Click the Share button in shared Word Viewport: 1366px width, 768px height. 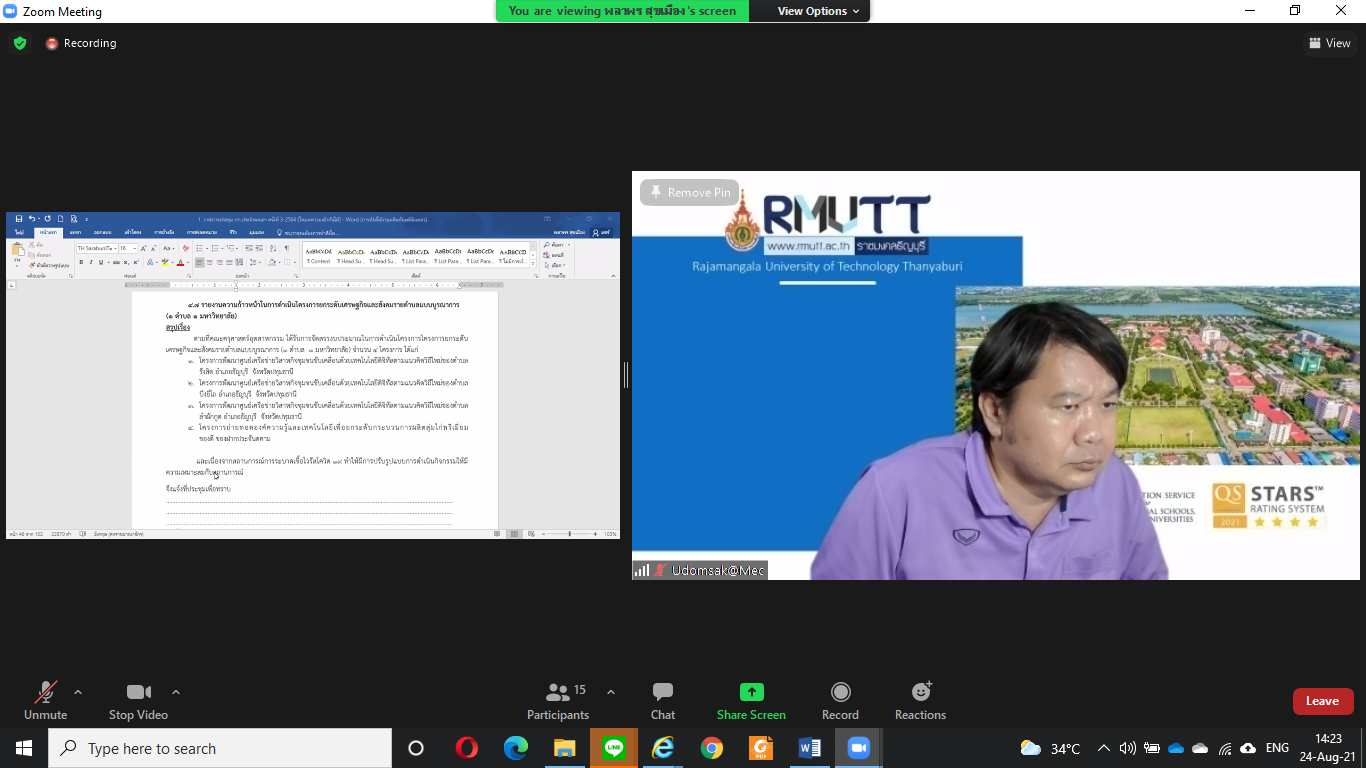601,232
